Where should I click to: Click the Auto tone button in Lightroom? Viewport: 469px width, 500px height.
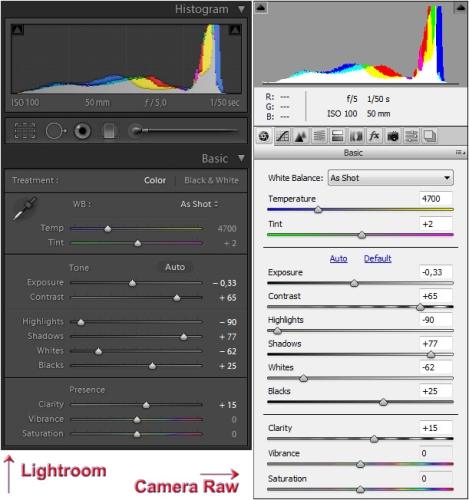[x=175, y=267]
